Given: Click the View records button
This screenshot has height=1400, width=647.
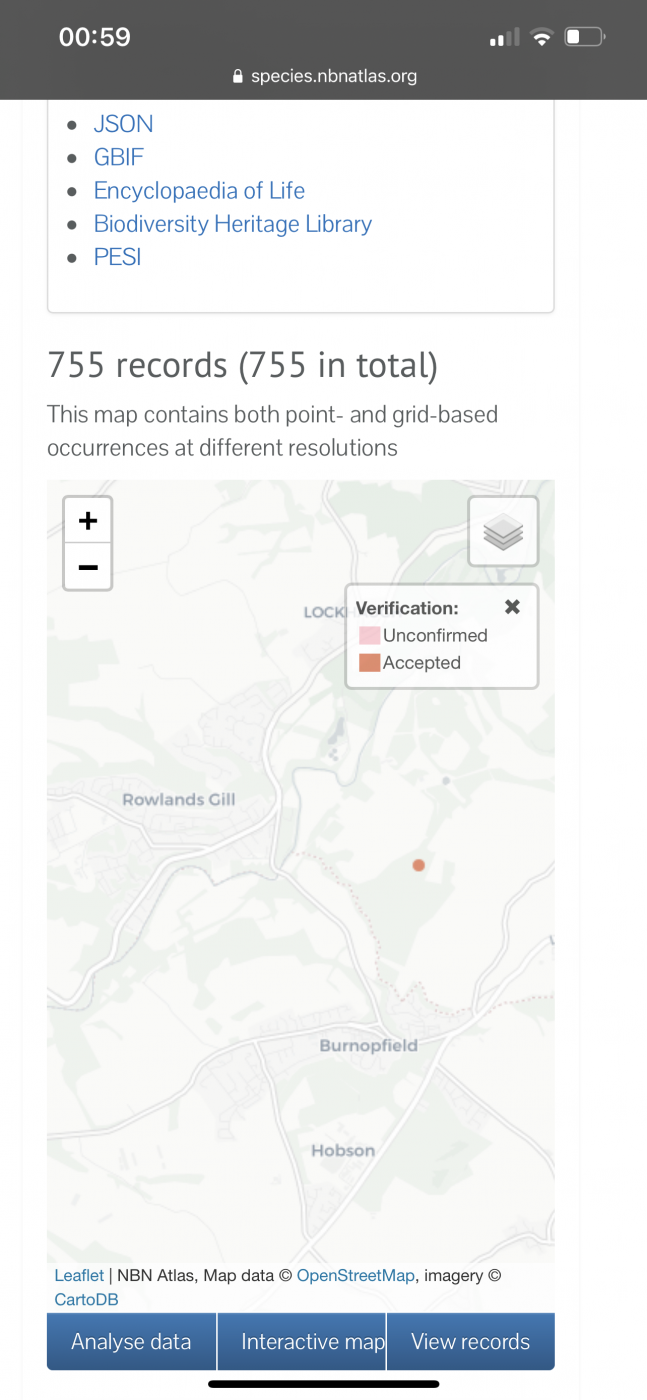Looking at the screenshot, I should 471,1341.
